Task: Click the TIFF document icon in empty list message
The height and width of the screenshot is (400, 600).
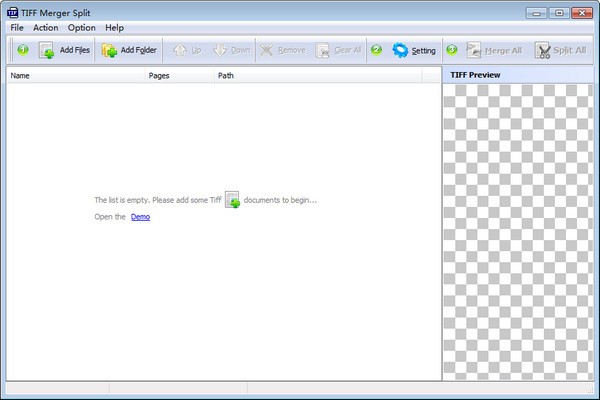Action: click(x=232, y=200)
